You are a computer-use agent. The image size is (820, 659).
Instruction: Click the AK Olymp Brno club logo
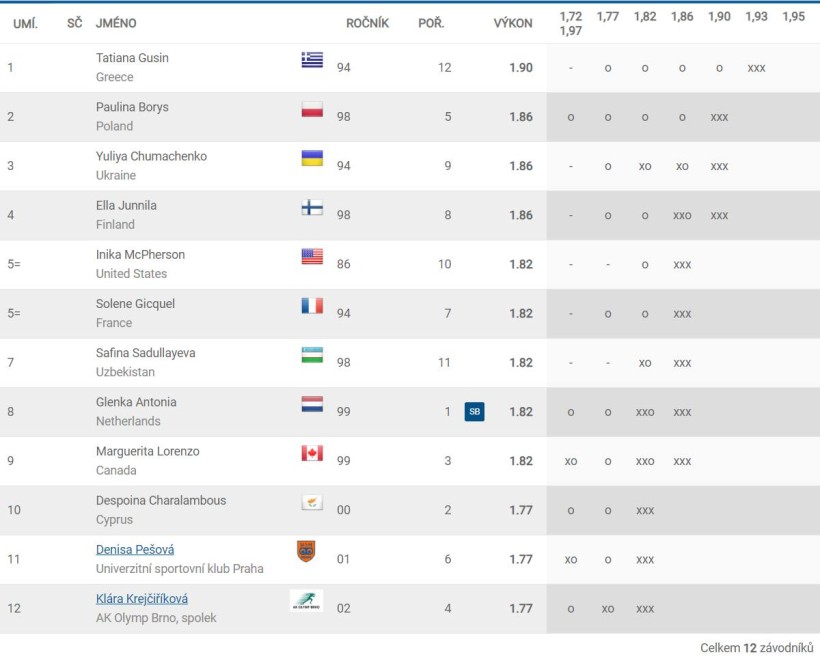point(306,600)
